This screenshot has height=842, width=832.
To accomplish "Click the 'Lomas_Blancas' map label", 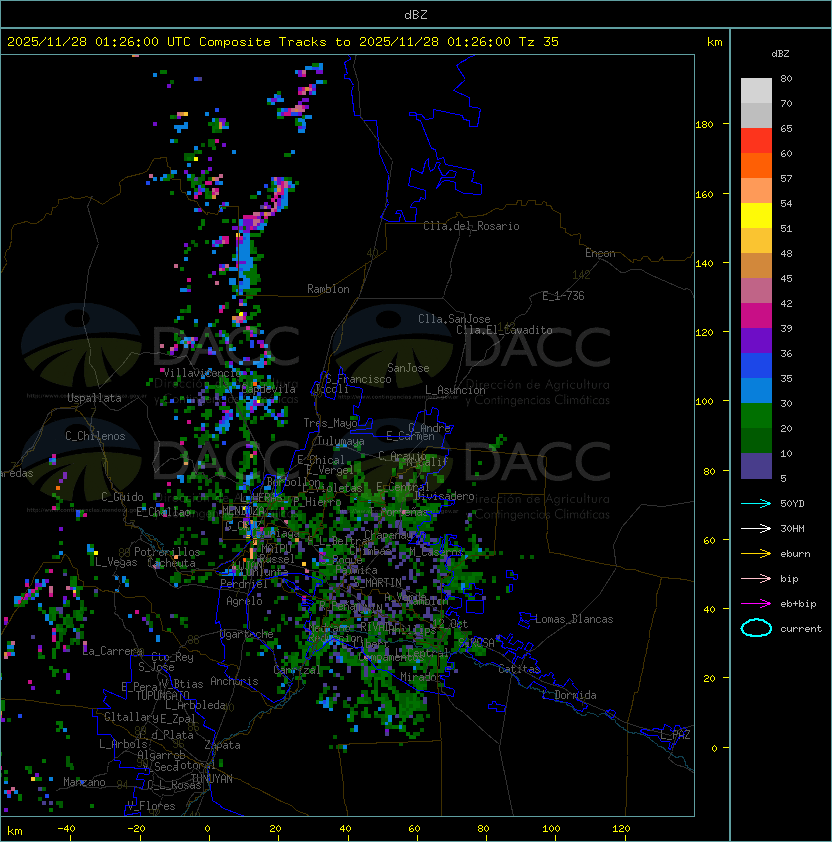I will (x=574, y=619).
